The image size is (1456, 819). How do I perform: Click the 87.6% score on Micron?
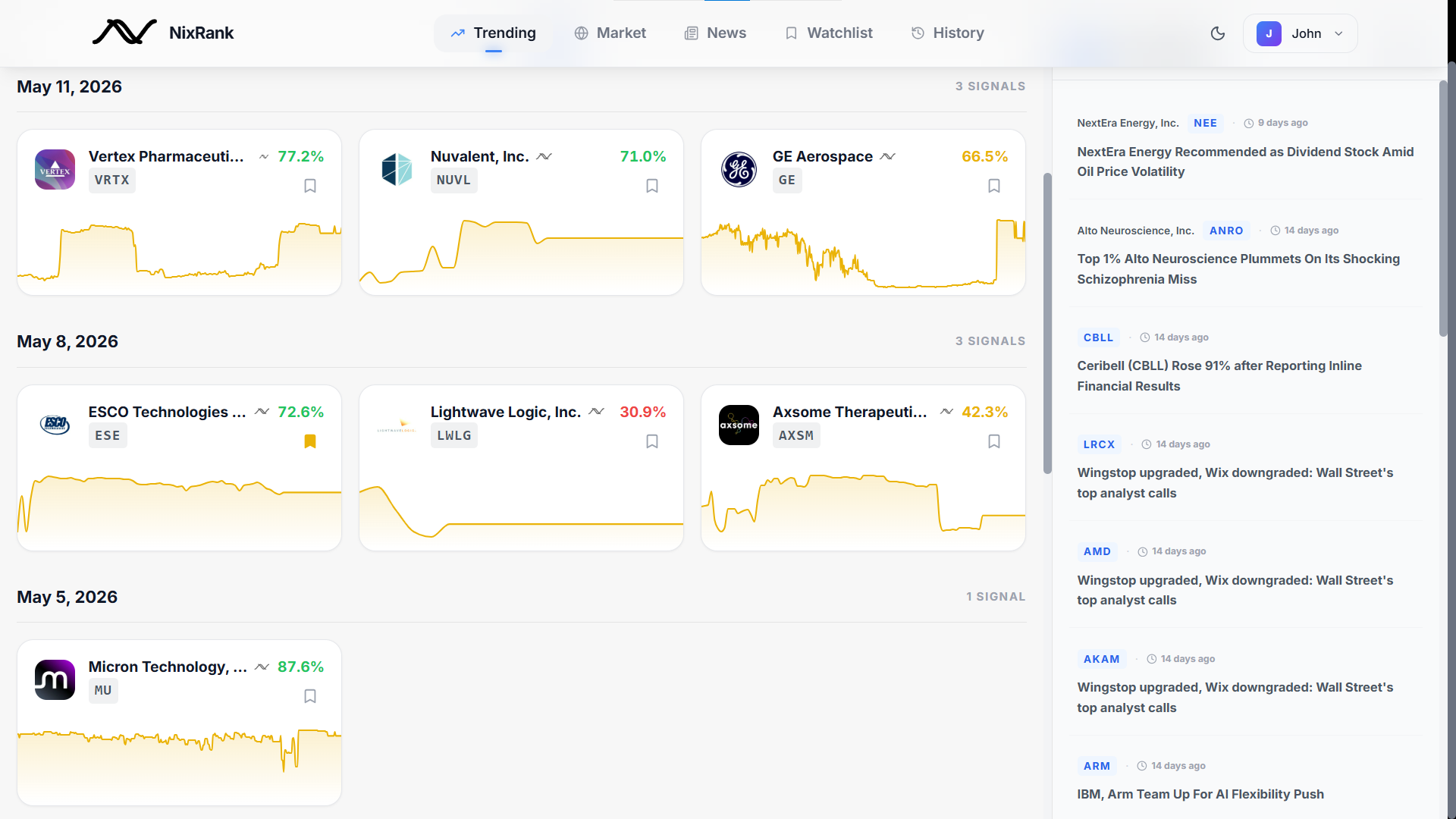pos(300,667)
